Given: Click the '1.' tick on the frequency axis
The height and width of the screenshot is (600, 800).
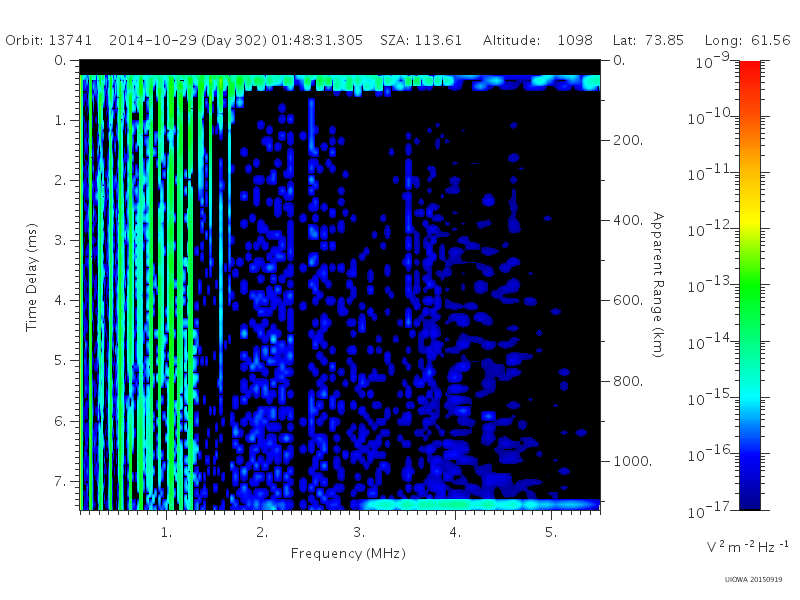Looking at the screenshot, I should click(166, 533).
